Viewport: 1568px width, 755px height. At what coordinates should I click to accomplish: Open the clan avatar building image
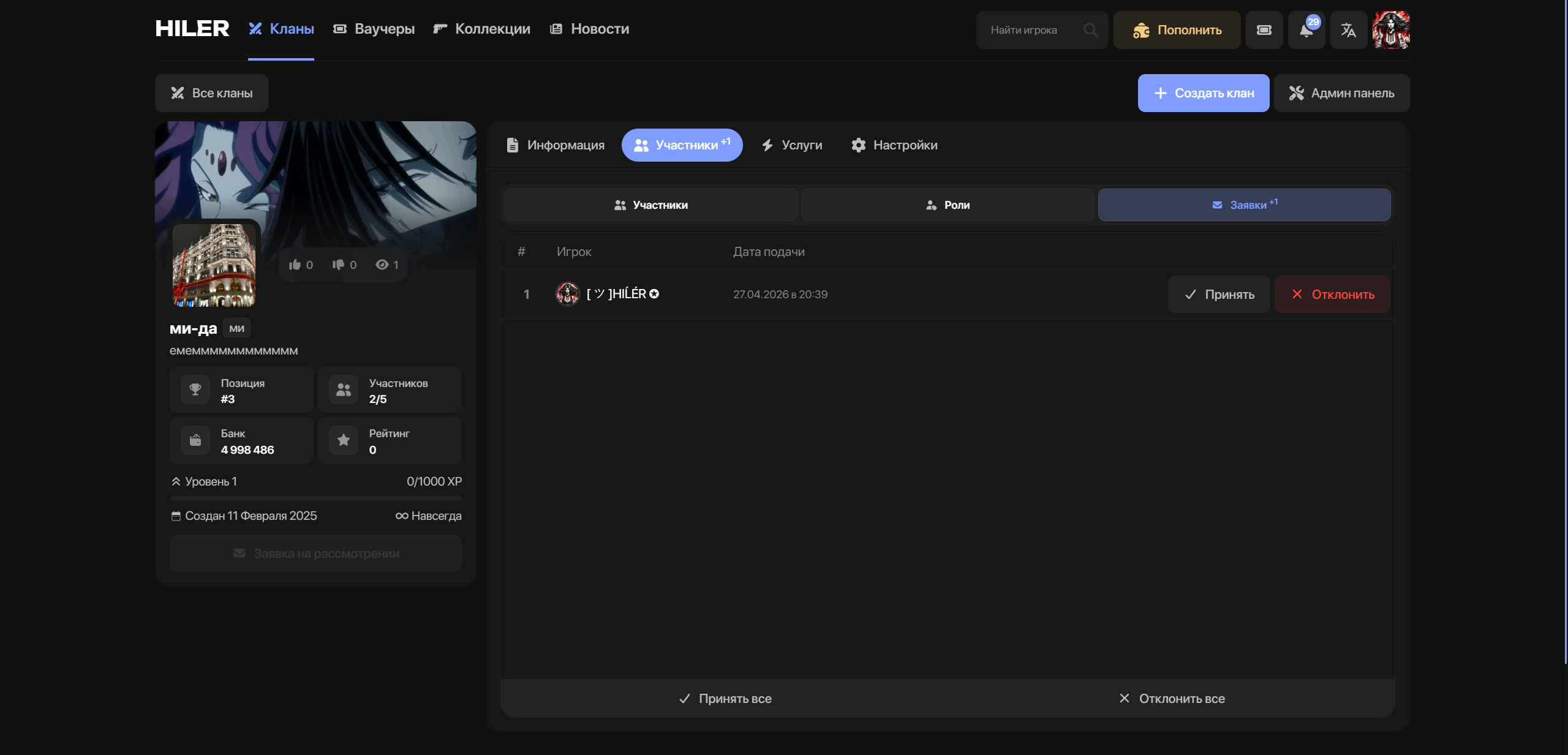[x=214, y=265]
